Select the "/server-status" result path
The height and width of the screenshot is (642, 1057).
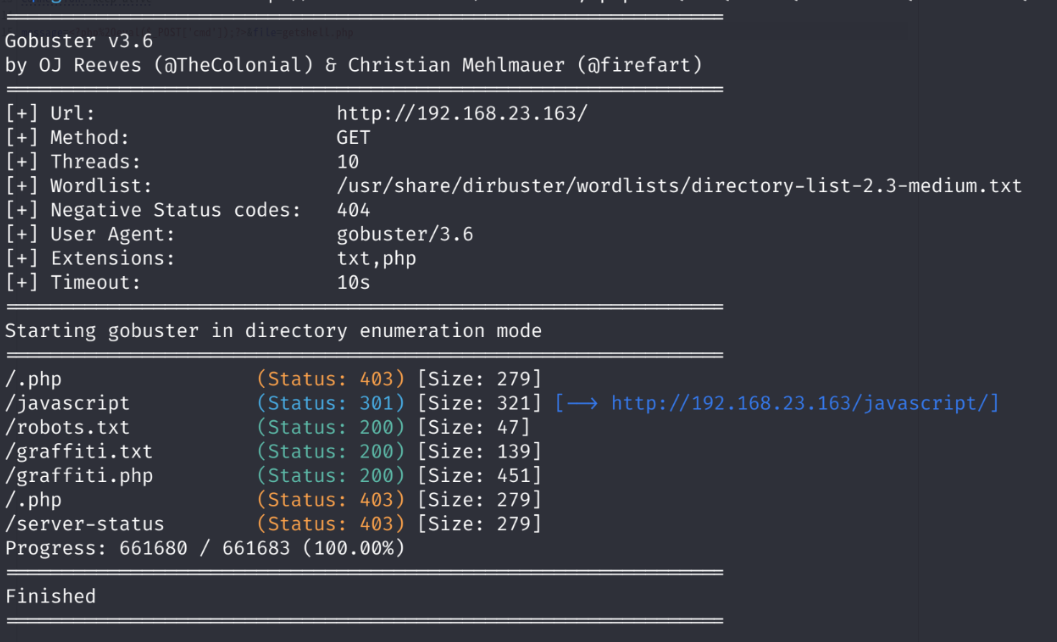pyautogui.click(x=84, y=524)
